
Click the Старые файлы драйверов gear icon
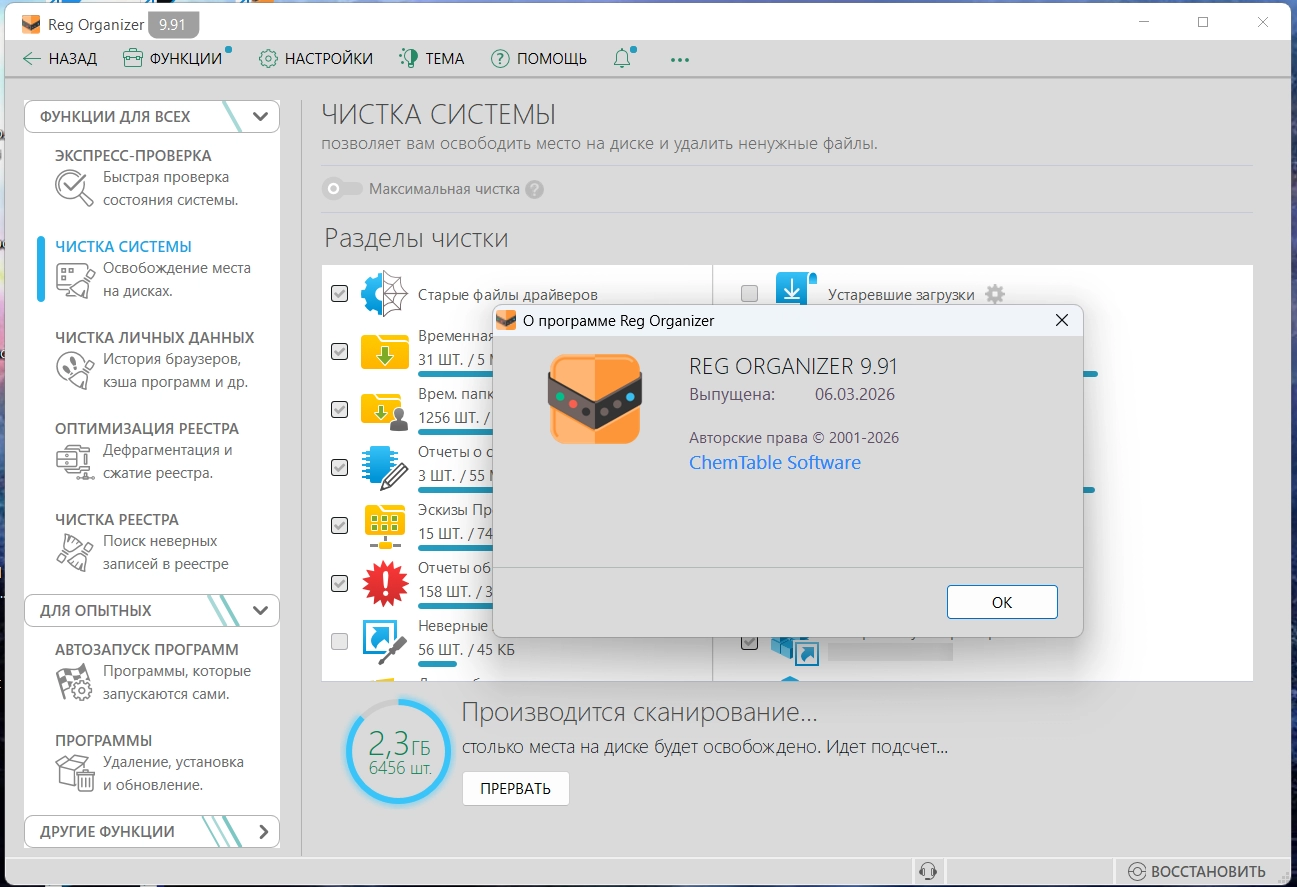[x=385, y=294]
